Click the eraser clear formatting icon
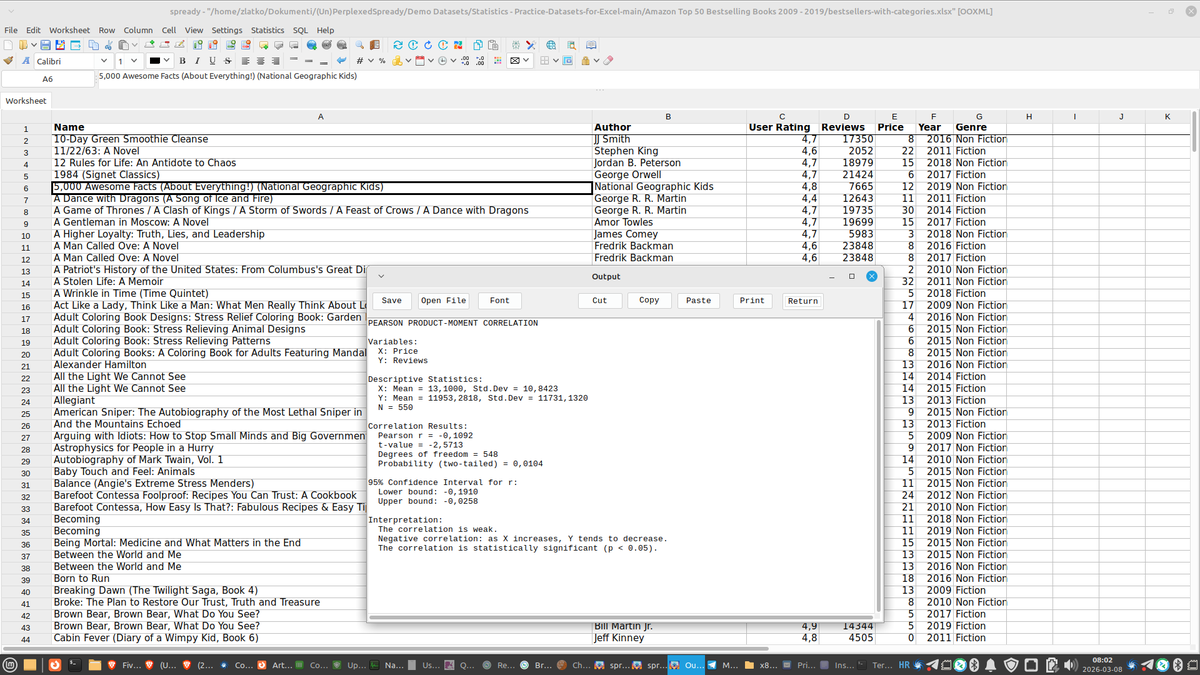 [608, 61]
